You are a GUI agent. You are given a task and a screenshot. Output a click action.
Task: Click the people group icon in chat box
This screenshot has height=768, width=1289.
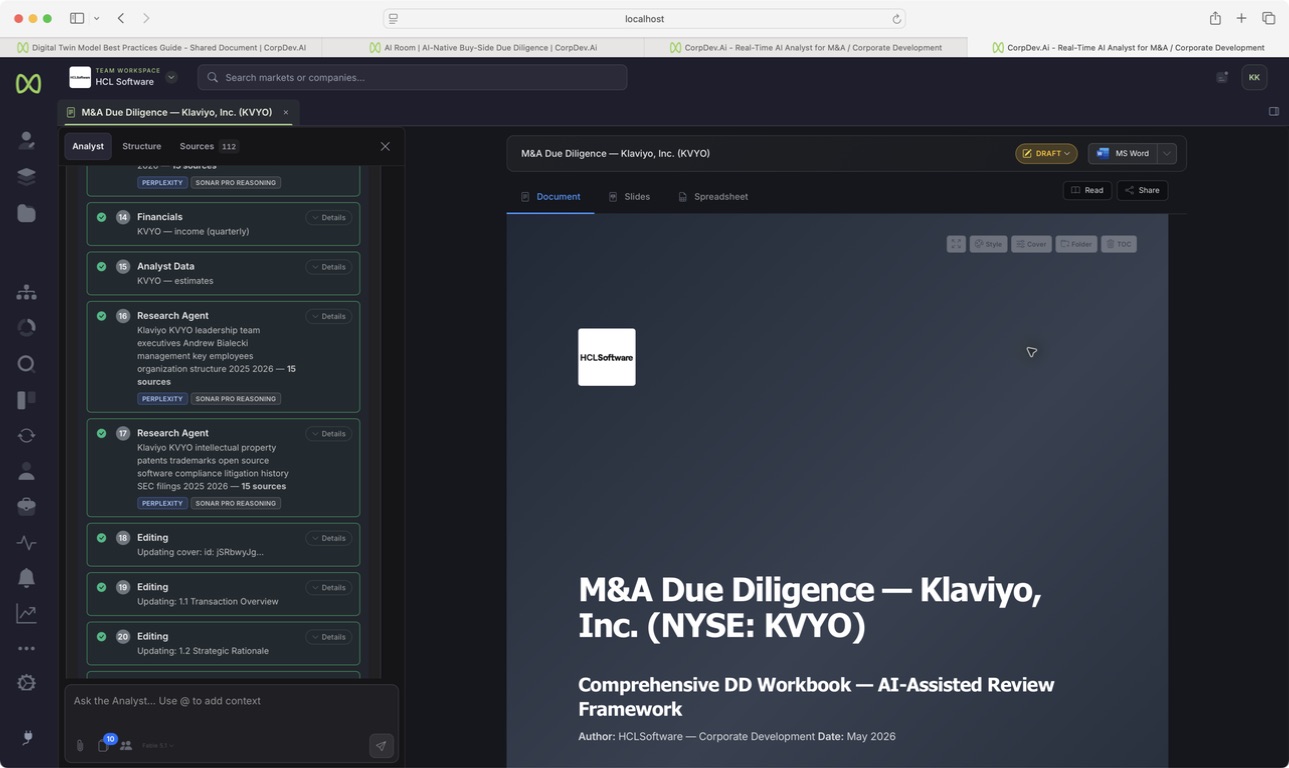pos(126,746)
